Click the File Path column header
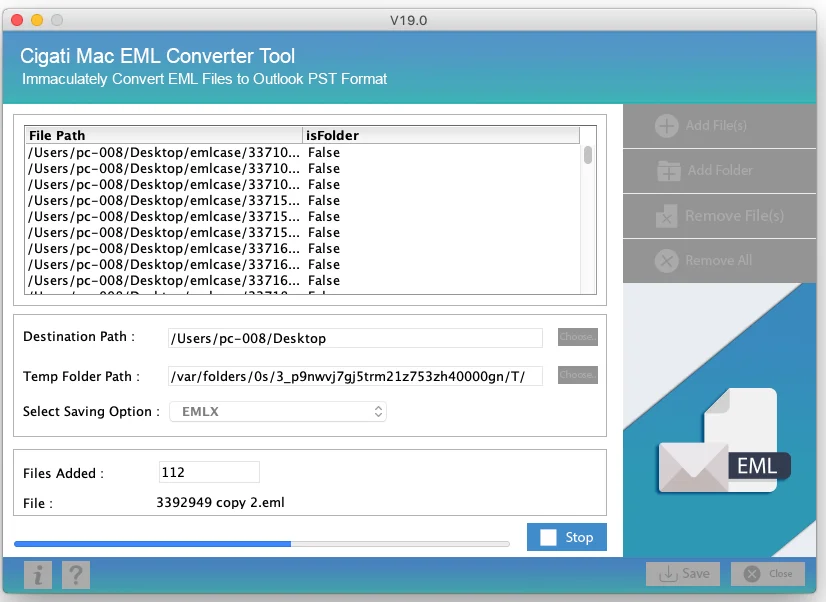This screenshot has height=602, width=826. click(x=163, y=135)
